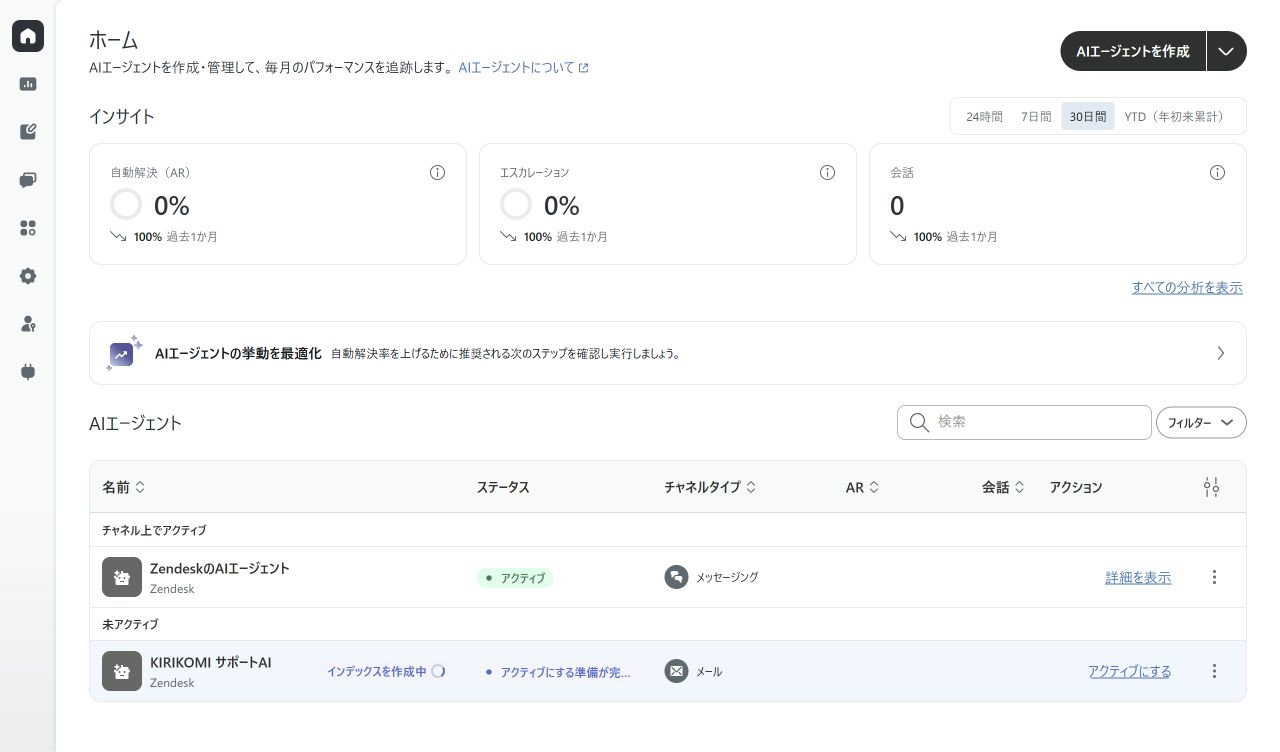Click the メッセージング channel icon
This screenshot has width=1280, height=752.
point(676,577)
